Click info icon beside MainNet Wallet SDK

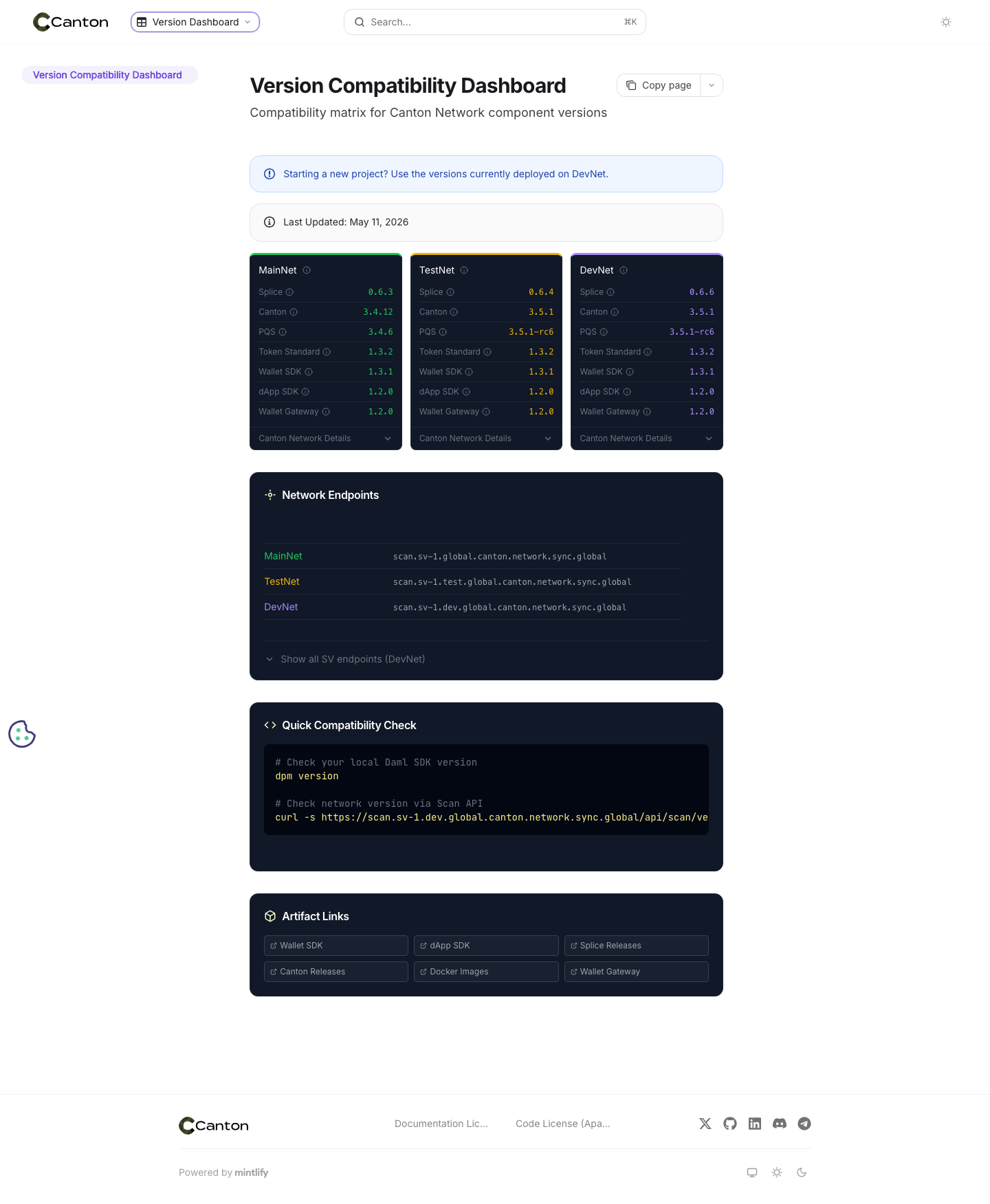pyautogui.click(x=309, y=372)
